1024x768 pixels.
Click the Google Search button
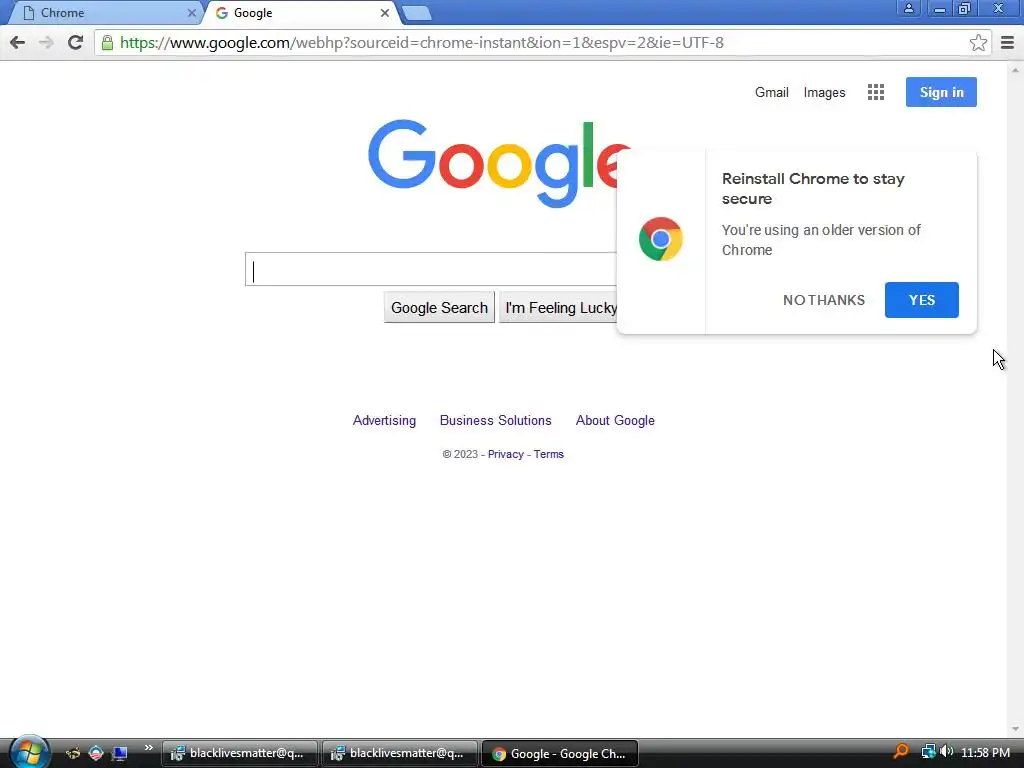439,308
